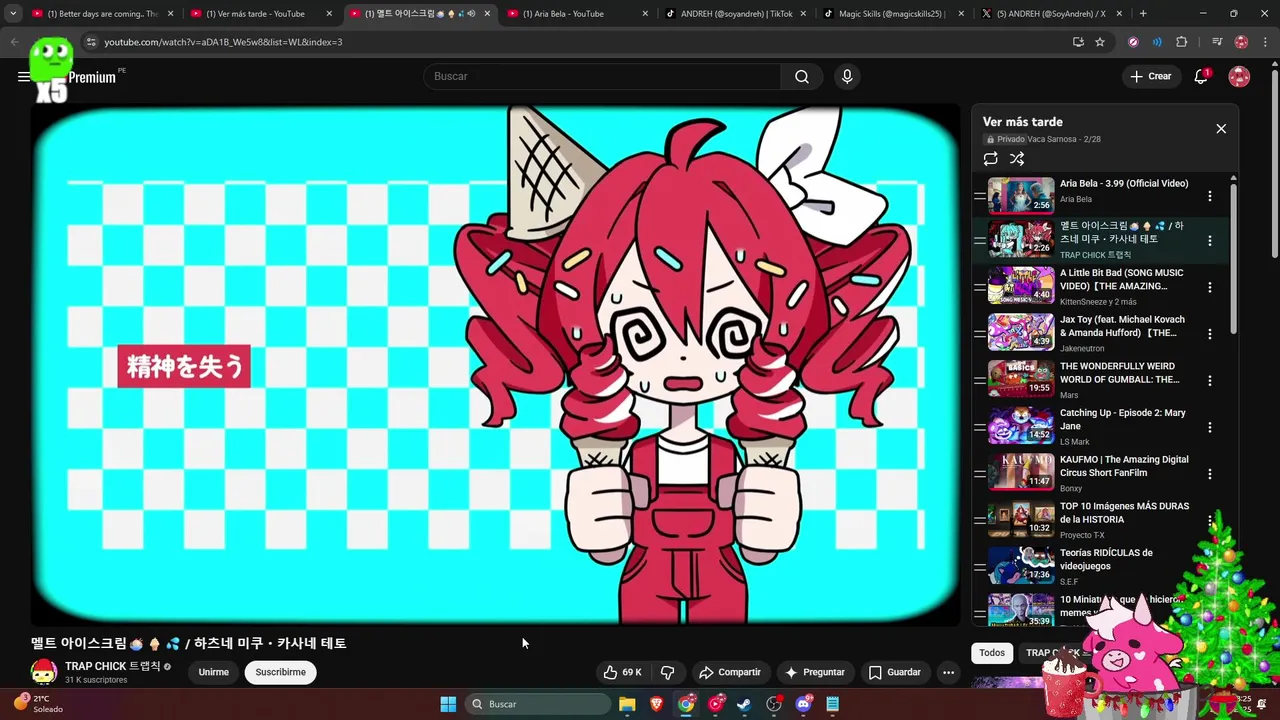Click the Preguntar button
The height and width of the screenshot is (720, 1280).
pyautogui.click(x=816, y=672)
